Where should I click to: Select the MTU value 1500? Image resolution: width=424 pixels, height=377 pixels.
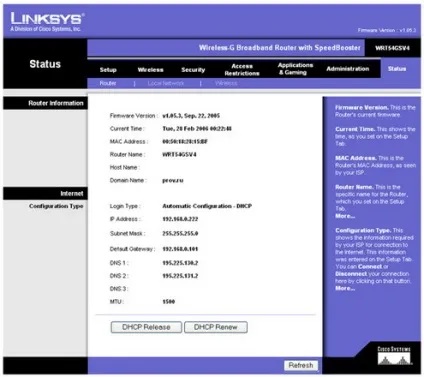(169, 302)
